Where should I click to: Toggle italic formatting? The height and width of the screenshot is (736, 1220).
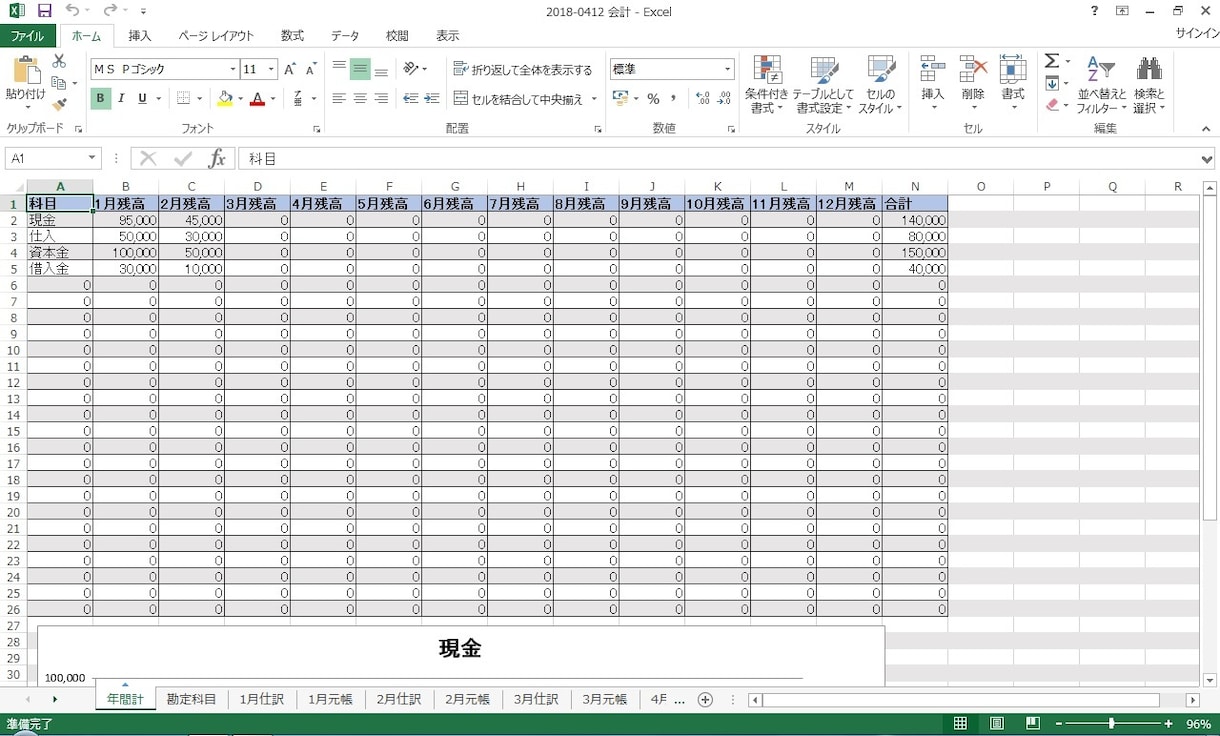pos(121,98)
